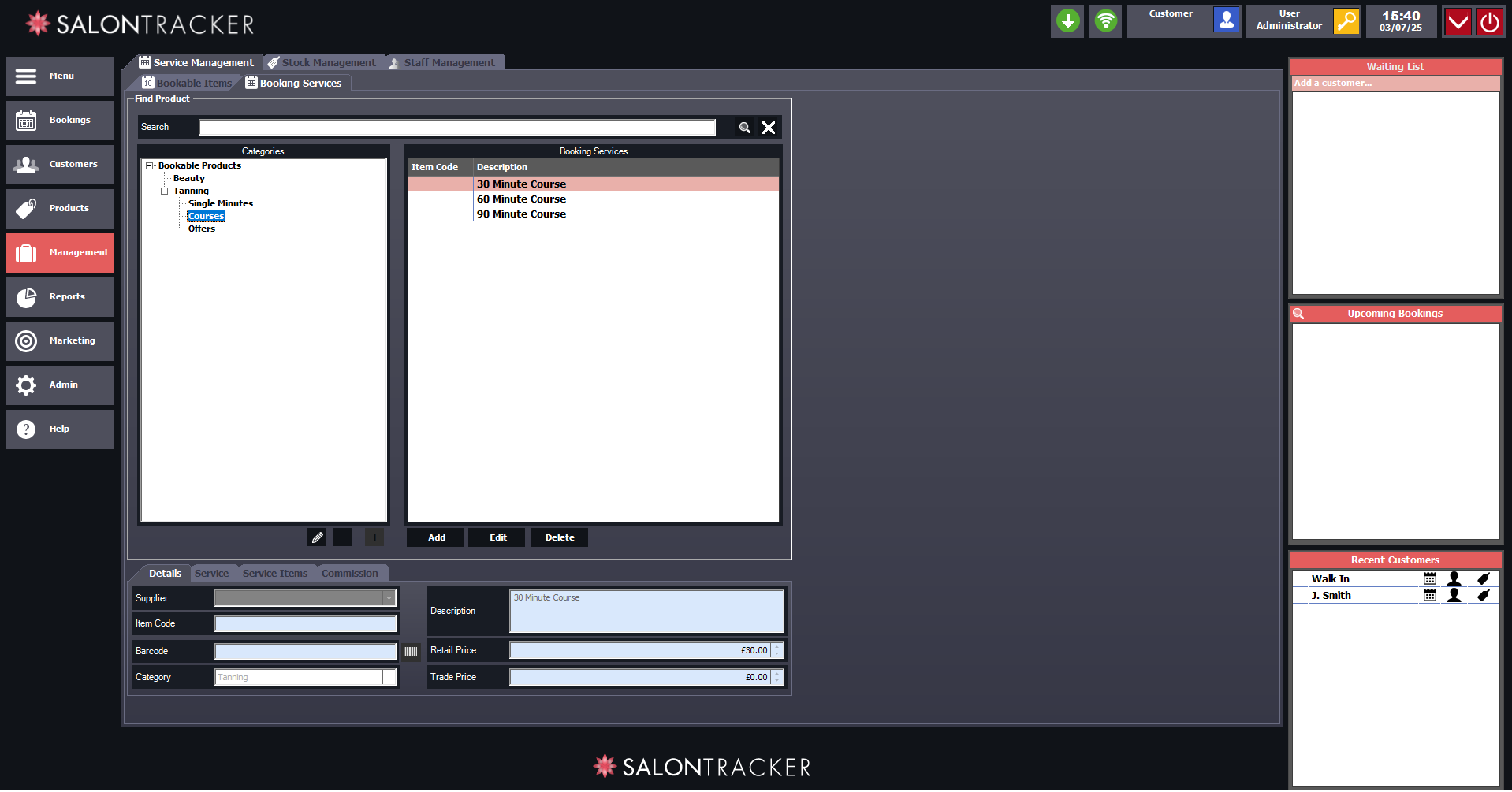Select Single Minutes in the category tree

pyautogui.click(x=221, y=204)
